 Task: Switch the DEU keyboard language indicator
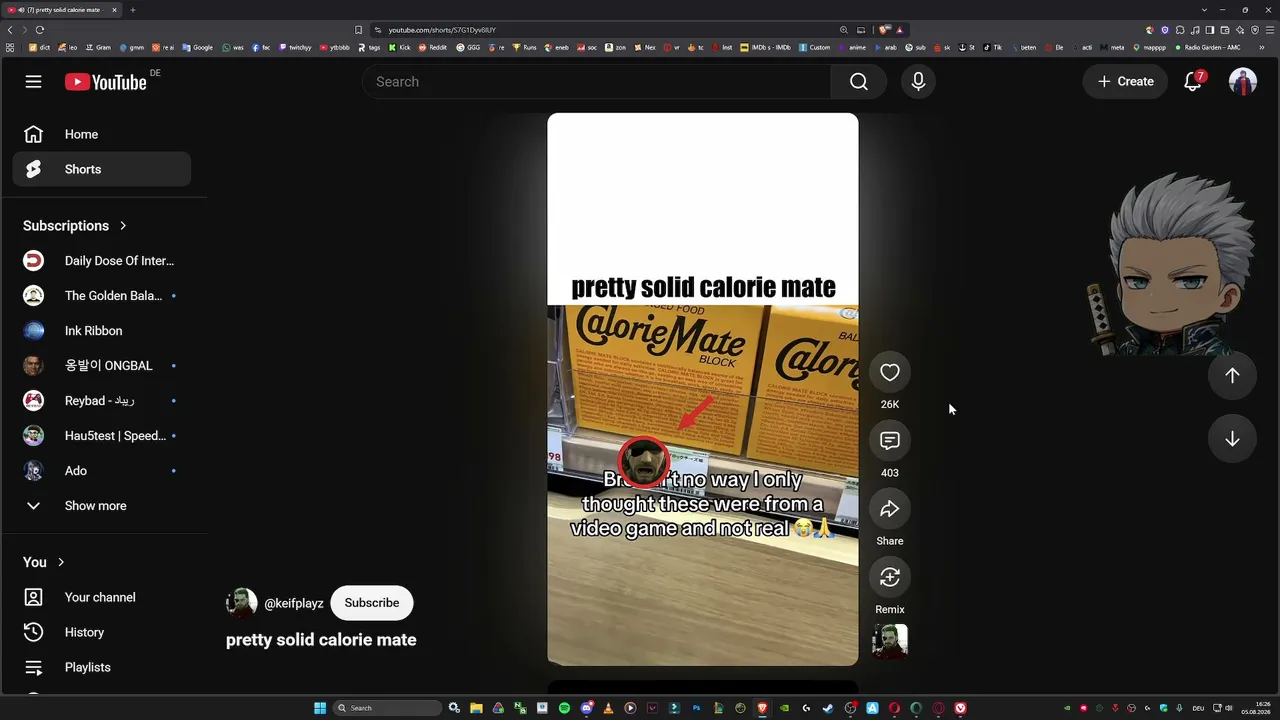tap(1198, 708)
